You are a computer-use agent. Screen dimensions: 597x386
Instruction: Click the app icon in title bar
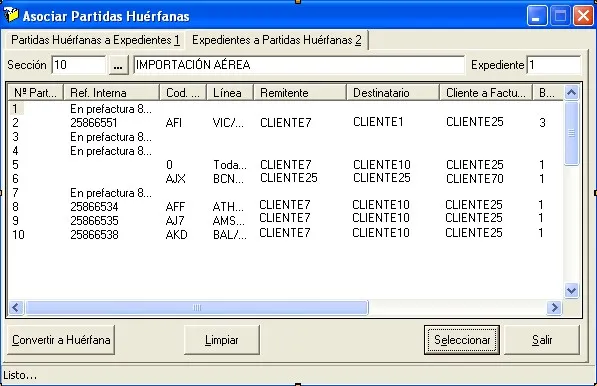11,16
